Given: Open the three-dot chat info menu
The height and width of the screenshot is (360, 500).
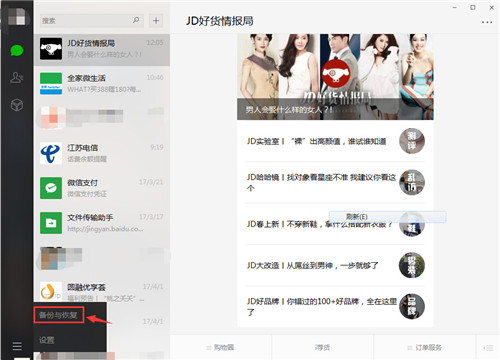Looking at the screenshot, I should (x=487, y=22).
